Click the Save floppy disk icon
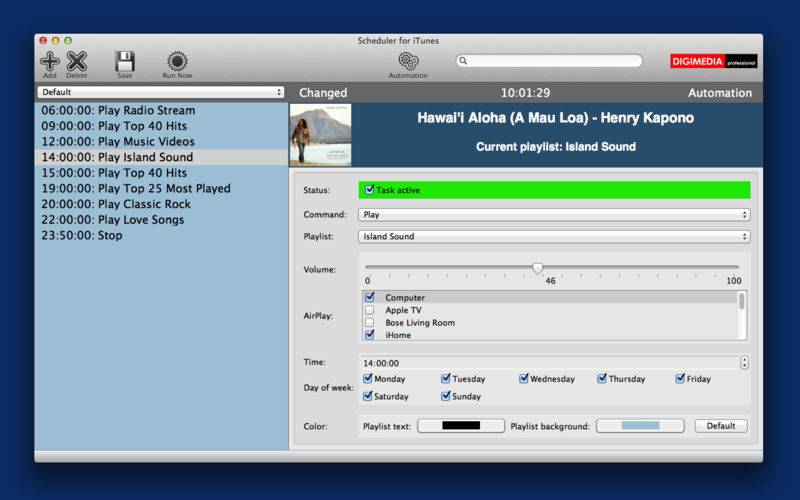800x500 pixels. point(124,61)
